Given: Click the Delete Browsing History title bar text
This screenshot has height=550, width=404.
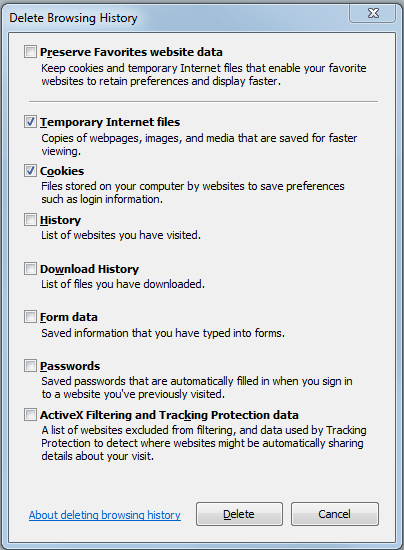Looking at the screenshot, I should [x=73, y=18].
